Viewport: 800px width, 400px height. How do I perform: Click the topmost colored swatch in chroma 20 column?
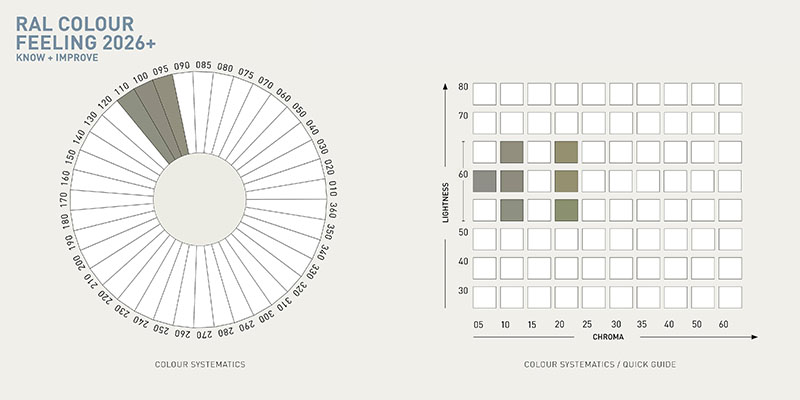[566, 152]
